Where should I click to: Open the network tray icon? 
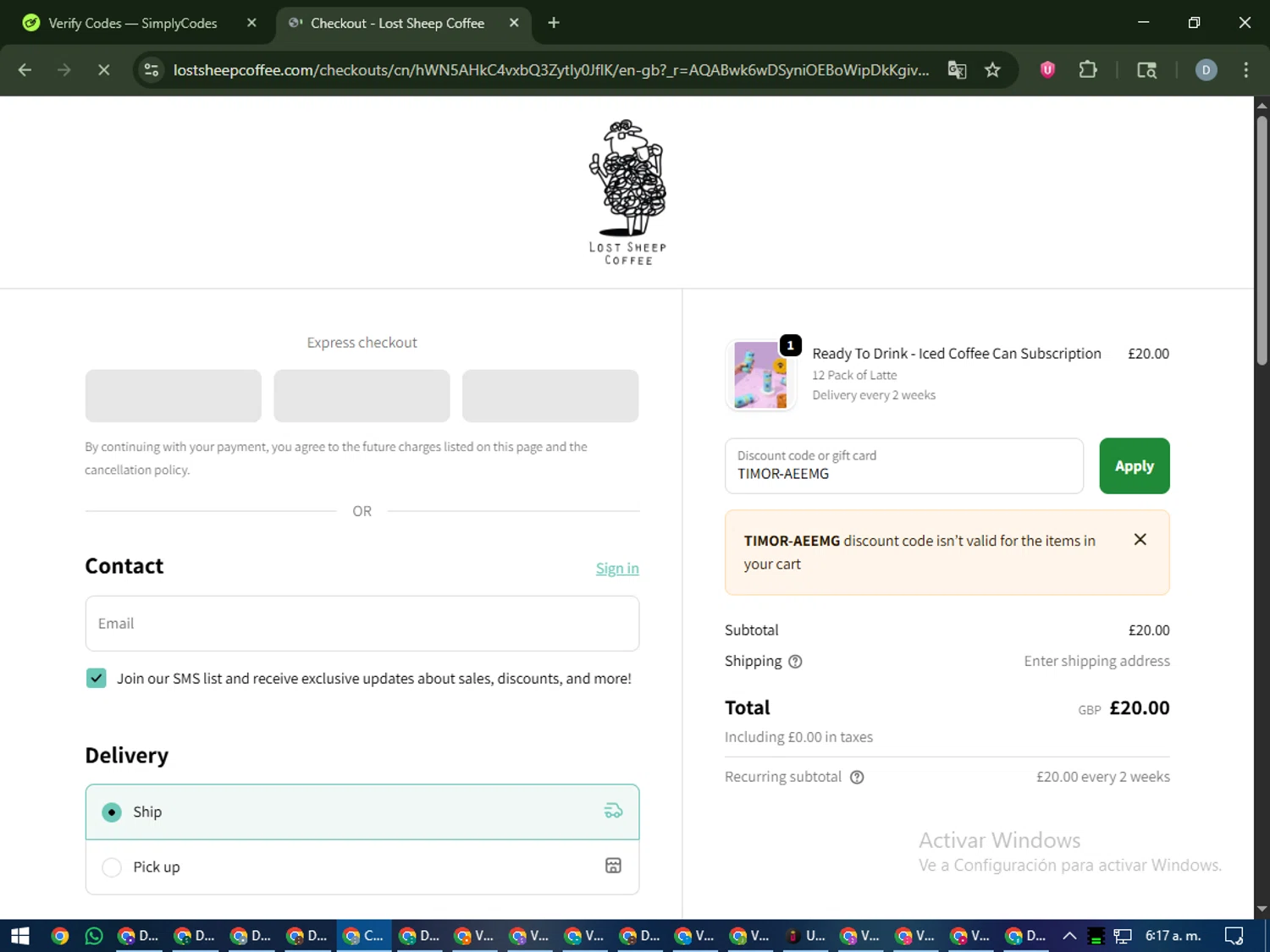1123,936
